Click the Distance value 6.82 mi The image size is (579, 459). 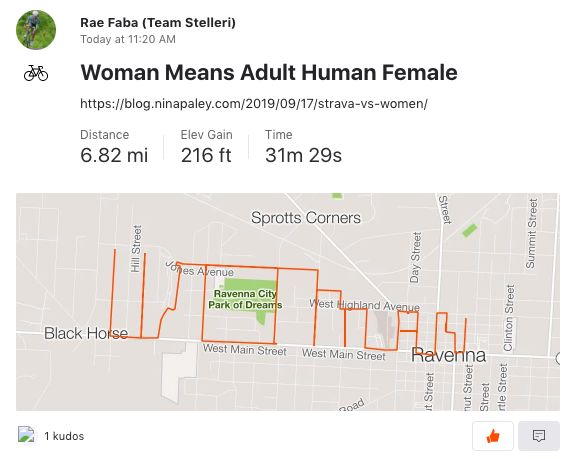pyautogui.click(x=114, y=155)
